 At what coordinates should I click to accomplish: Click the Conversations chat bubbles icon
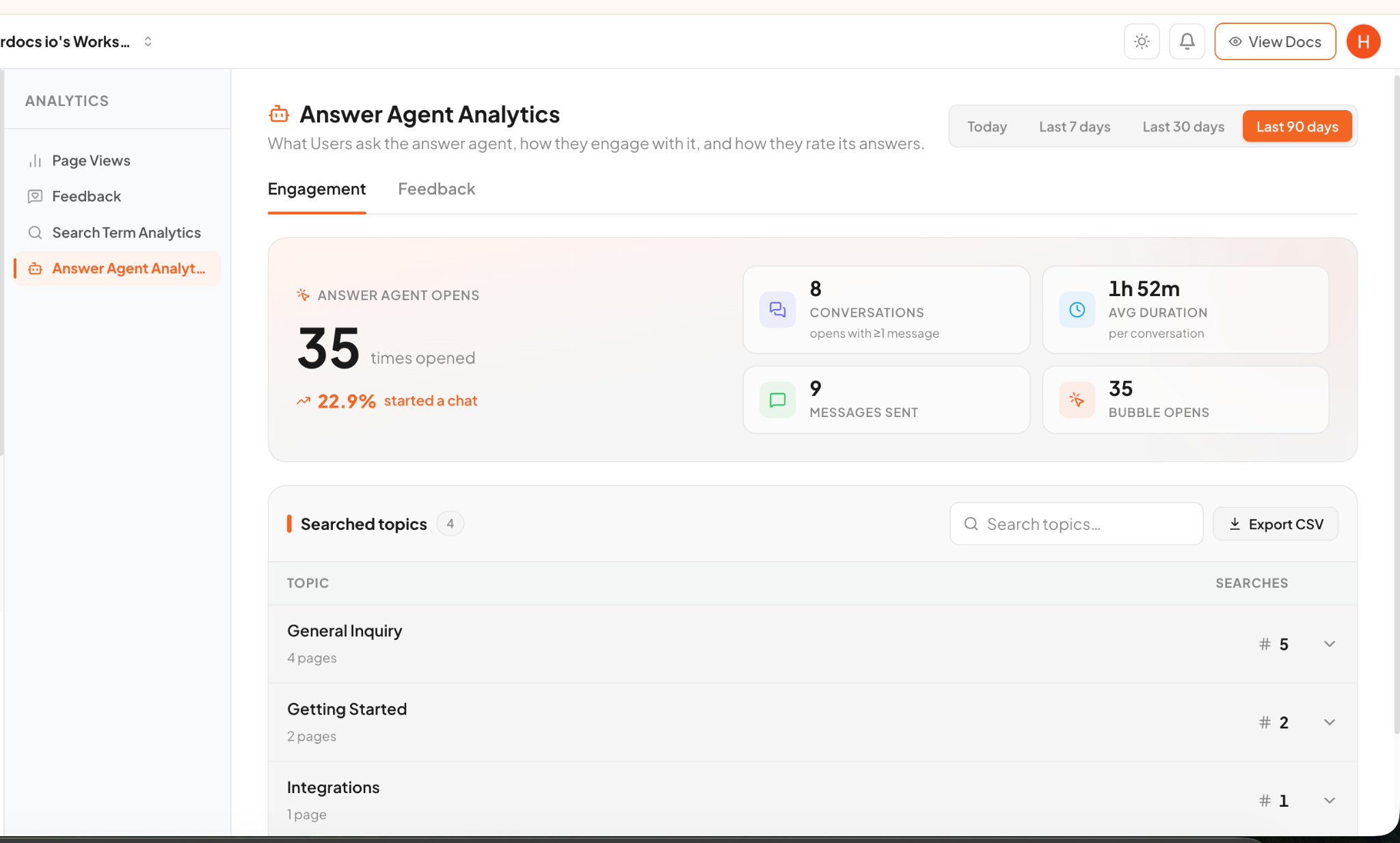click(x=777, y=310)
